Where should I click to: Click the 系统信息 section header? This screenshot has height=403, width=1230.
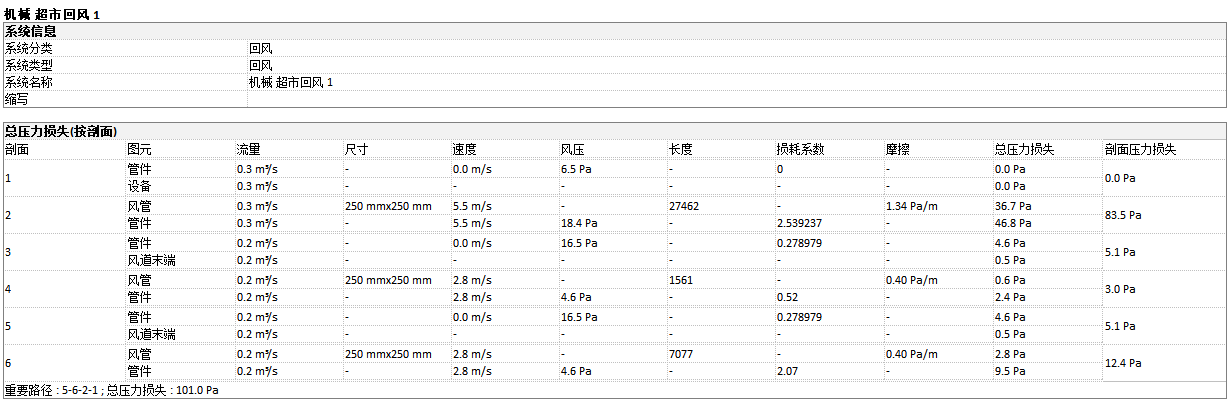click(x=31, y=32)
